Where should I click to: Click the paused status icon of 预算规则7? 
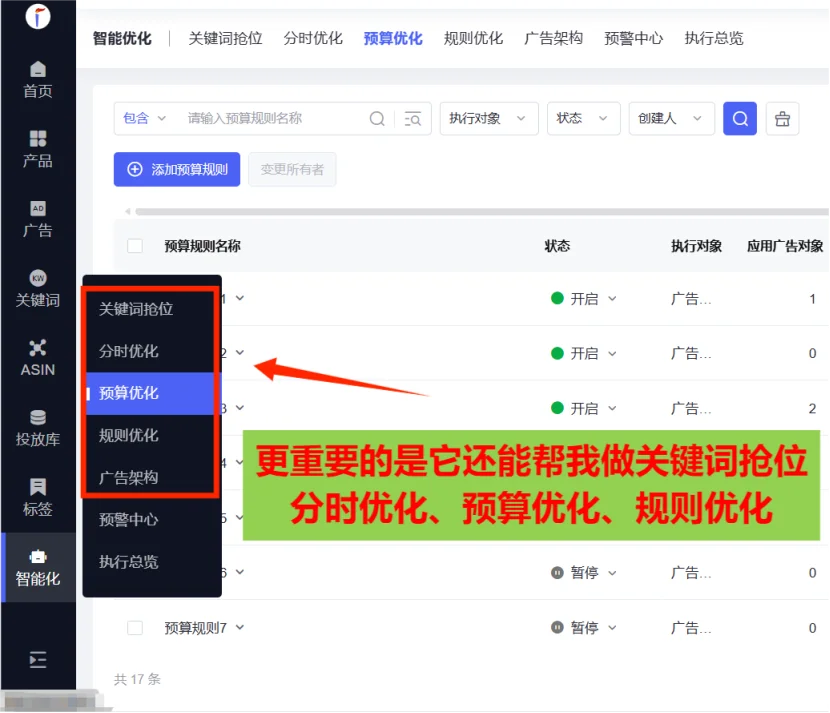tap(557, 627)
